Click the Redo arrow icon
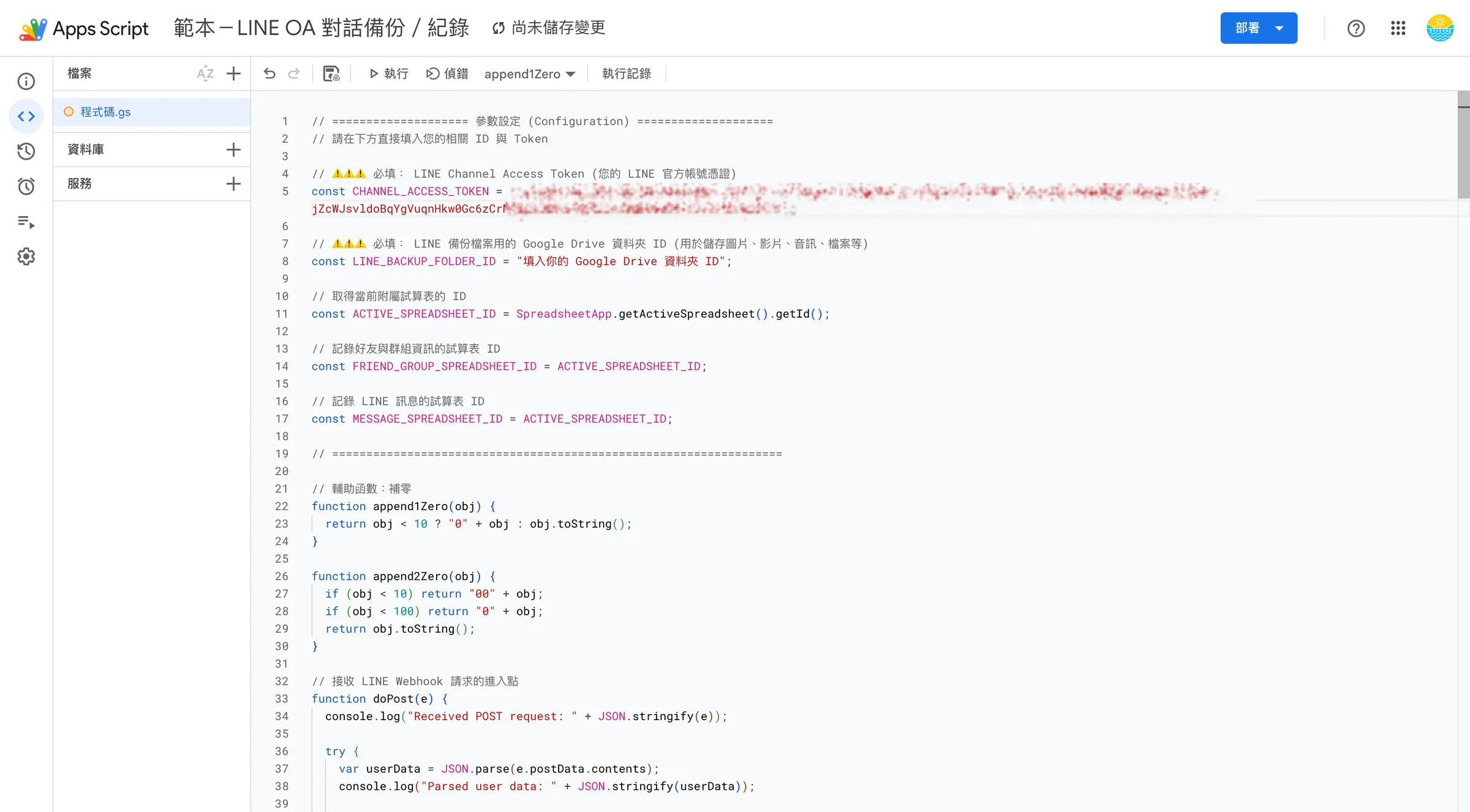This screenshot has width=1470, height=812. 294,73
